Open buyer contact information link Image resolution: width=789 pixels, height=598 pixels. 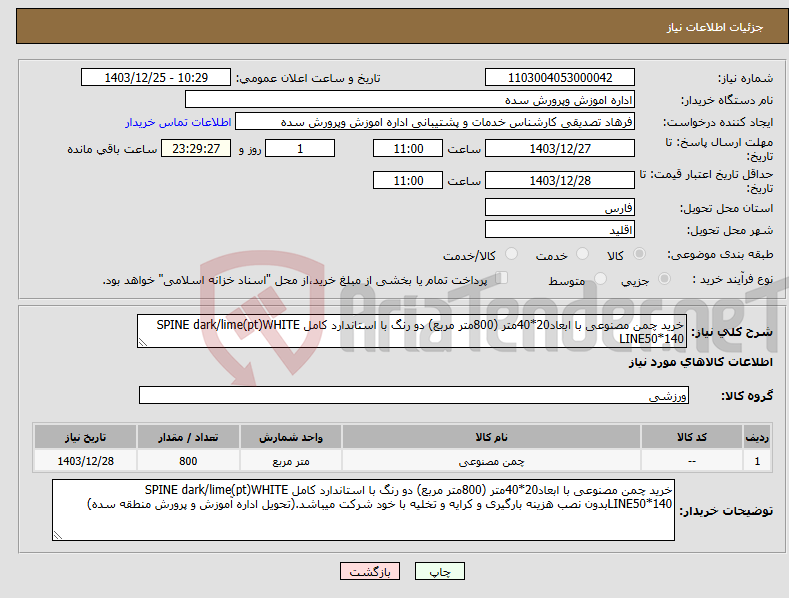point(178,122)
